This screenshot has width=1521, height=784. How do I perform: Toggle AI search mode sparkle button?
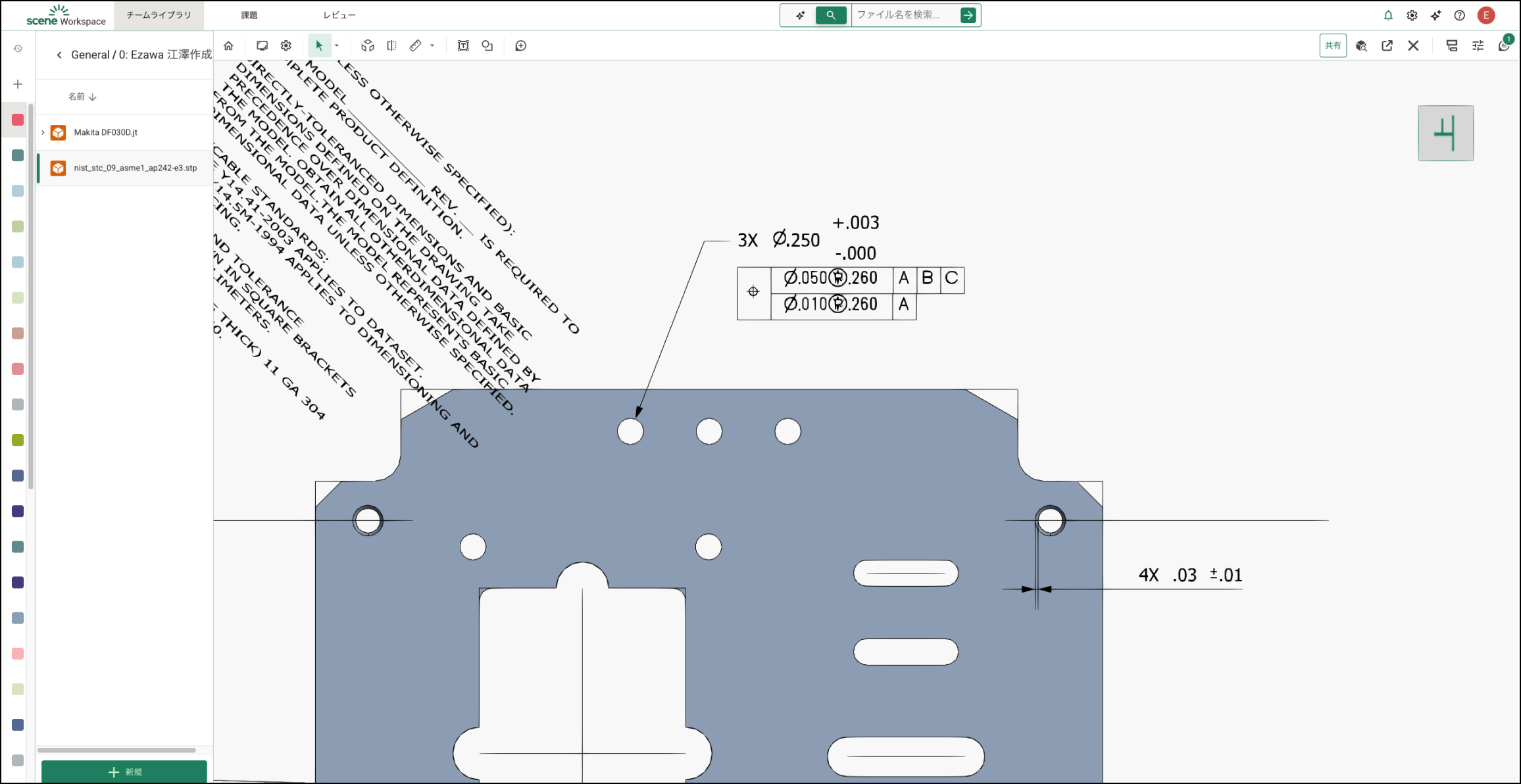tap(800, 15)
